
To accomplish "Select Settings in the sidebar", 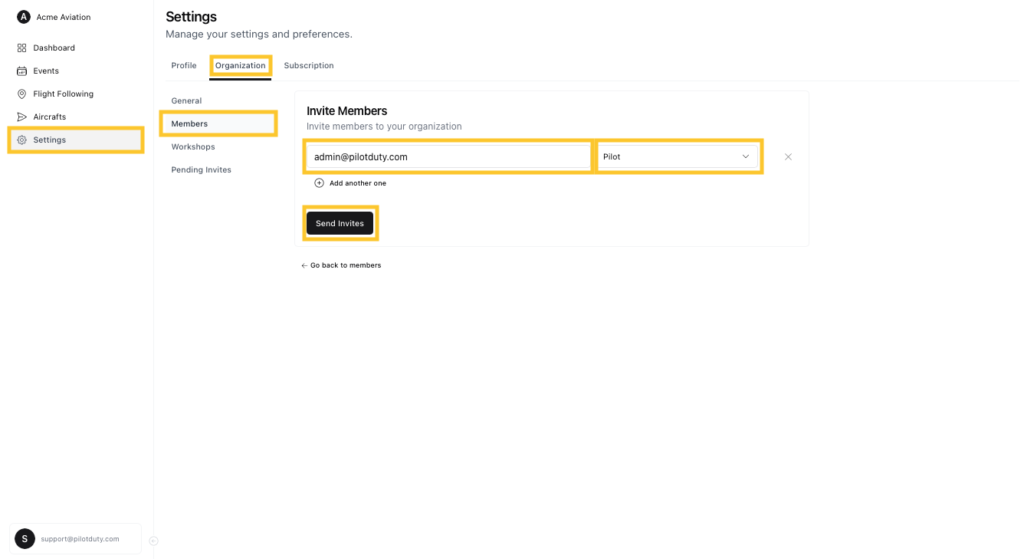I will [76, 140].
